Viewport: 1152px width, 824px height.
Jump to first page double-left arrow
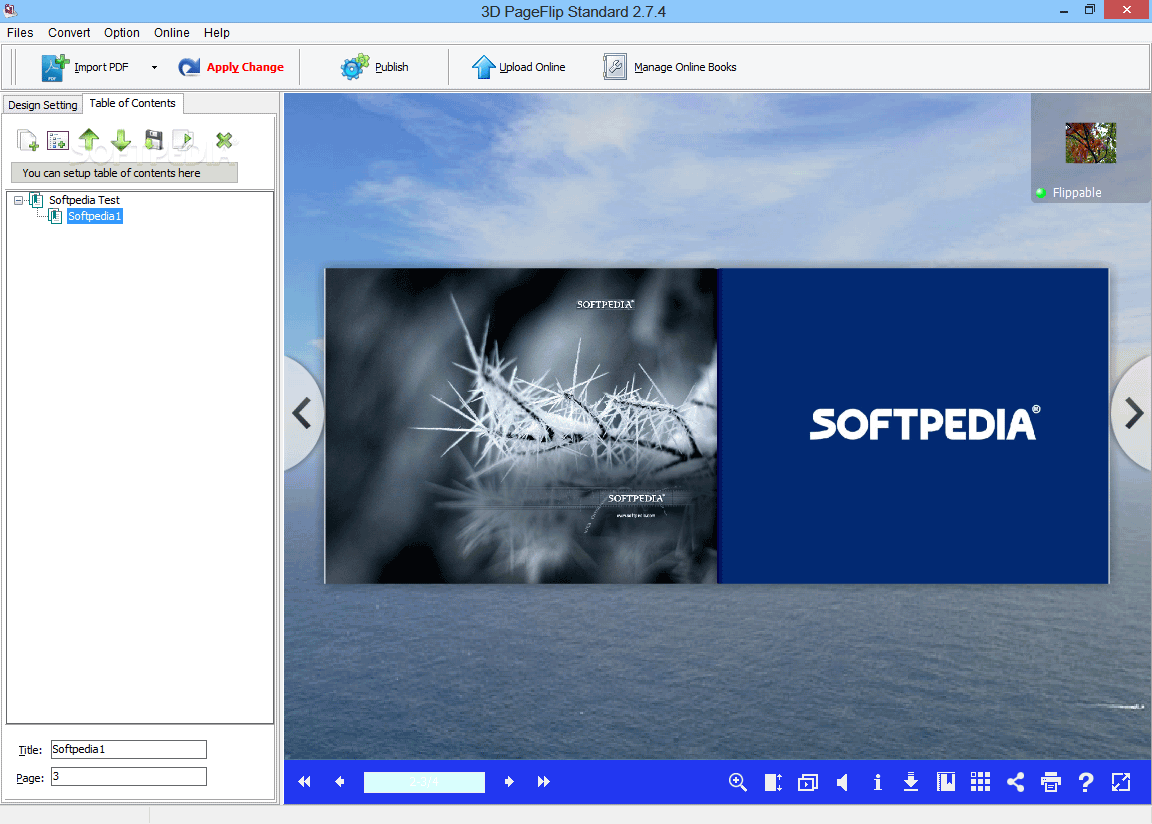[x=304, y=781]
